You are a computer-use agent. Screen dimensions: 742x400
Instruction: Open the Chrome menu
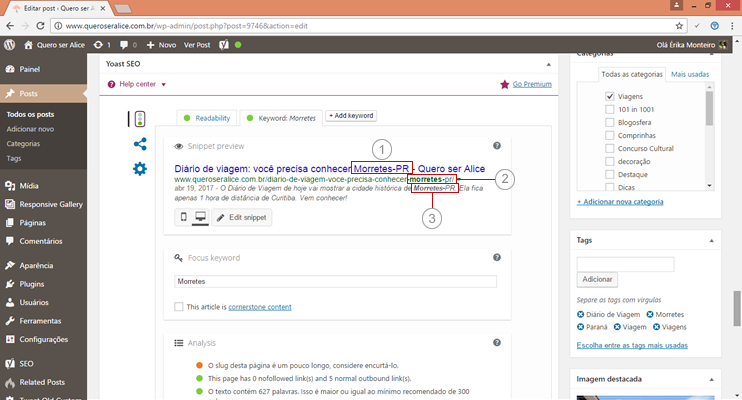(732, 26)
